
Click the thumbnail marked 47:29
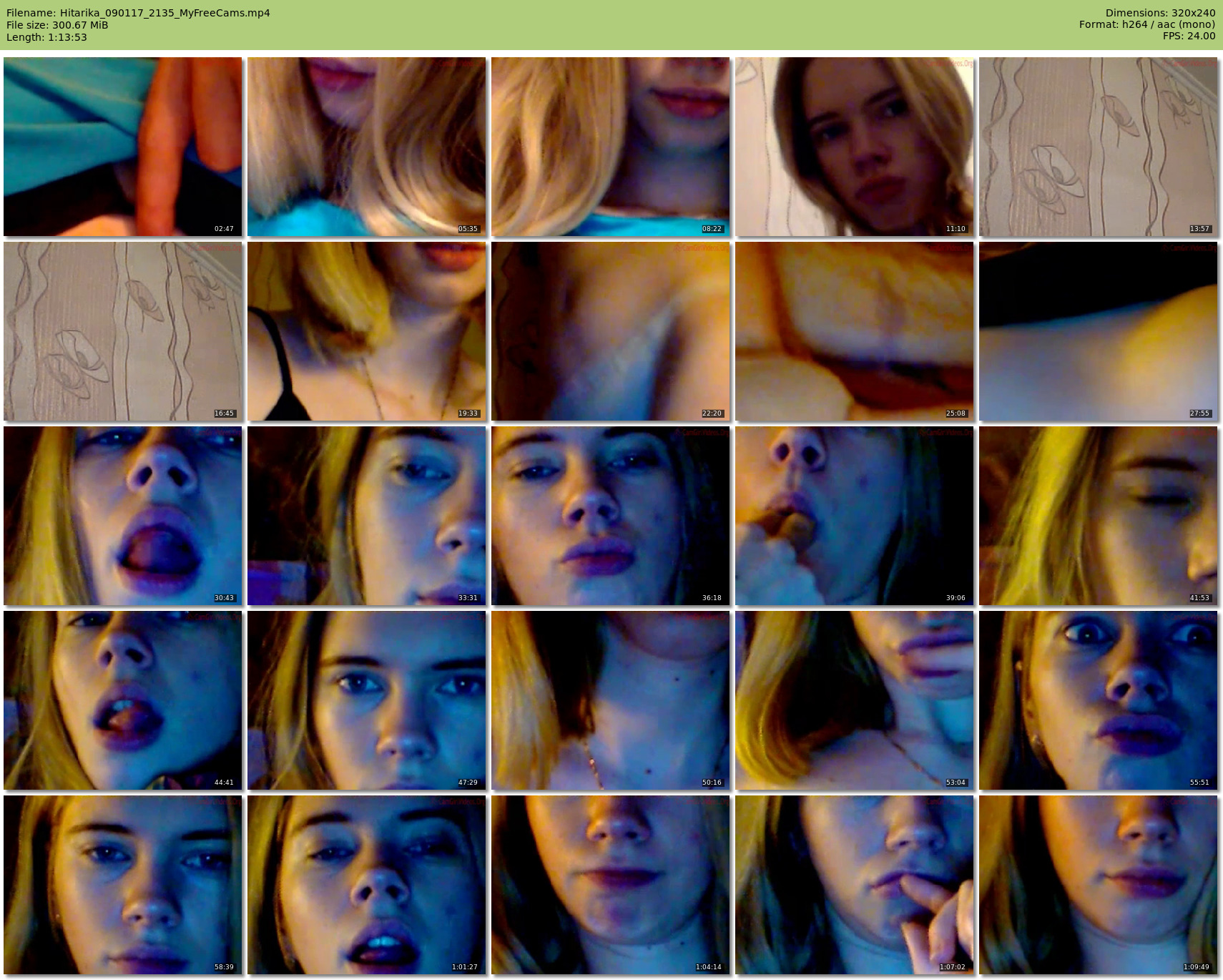pyautogui.click(x=366, y=700)
